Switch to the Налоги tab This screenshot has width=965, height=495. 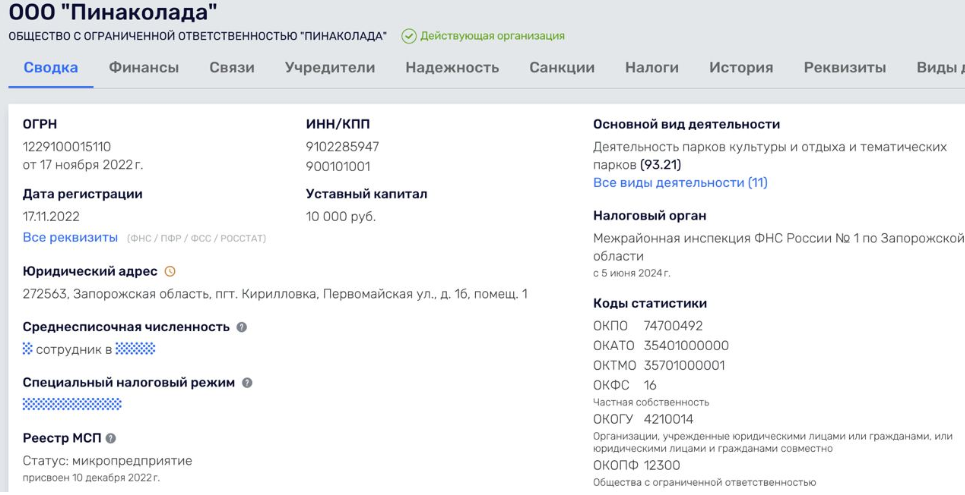(652, 68)
